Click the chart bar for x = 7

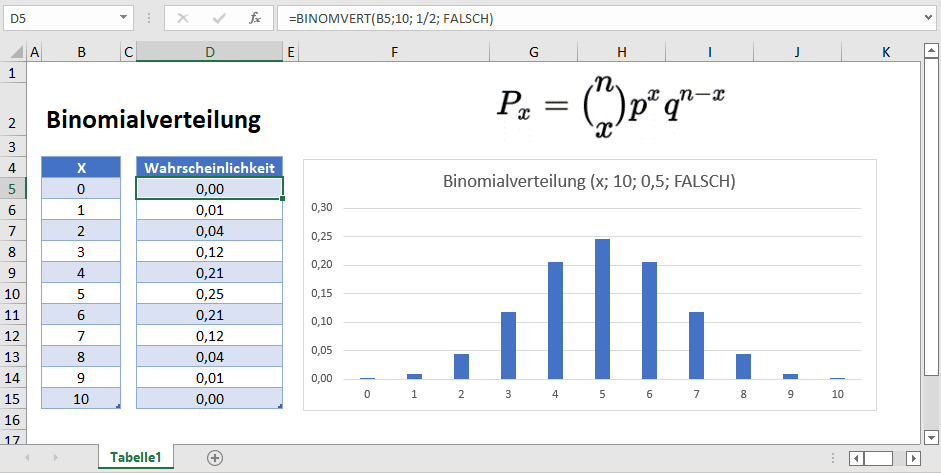point(697,346)
